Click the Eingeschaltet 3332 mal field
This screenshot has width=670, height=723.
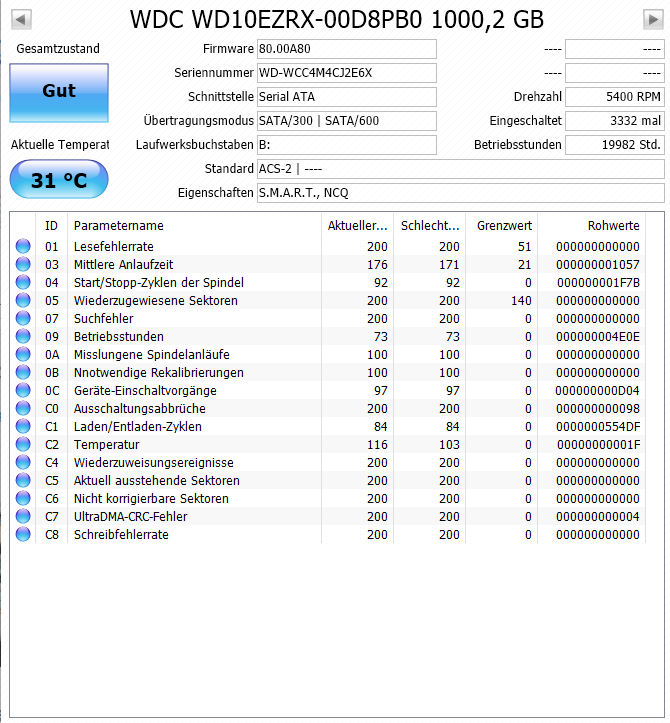(x=615, y=121)
